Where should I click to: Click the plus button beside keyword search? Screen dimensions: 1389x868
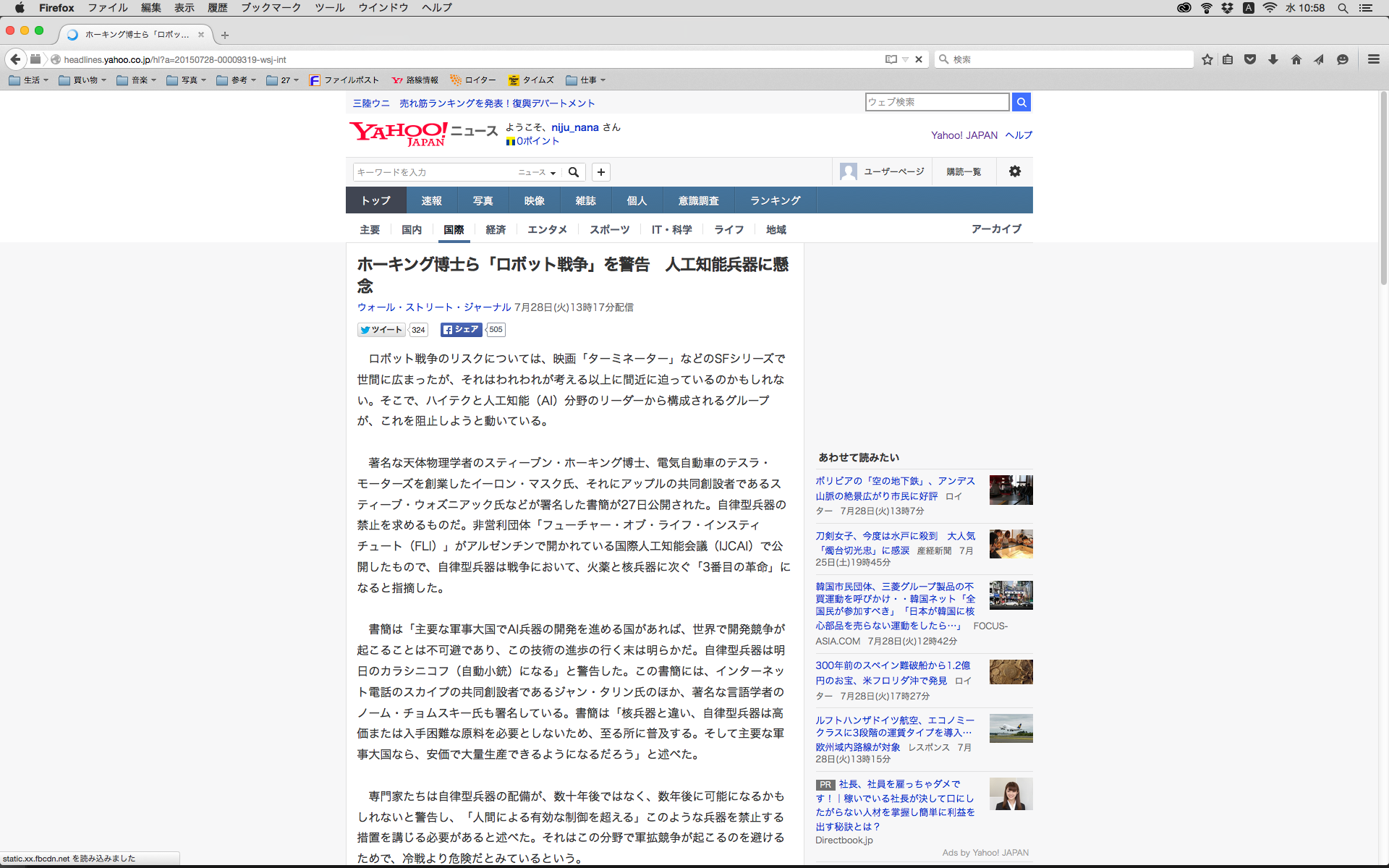coord(600,172)
